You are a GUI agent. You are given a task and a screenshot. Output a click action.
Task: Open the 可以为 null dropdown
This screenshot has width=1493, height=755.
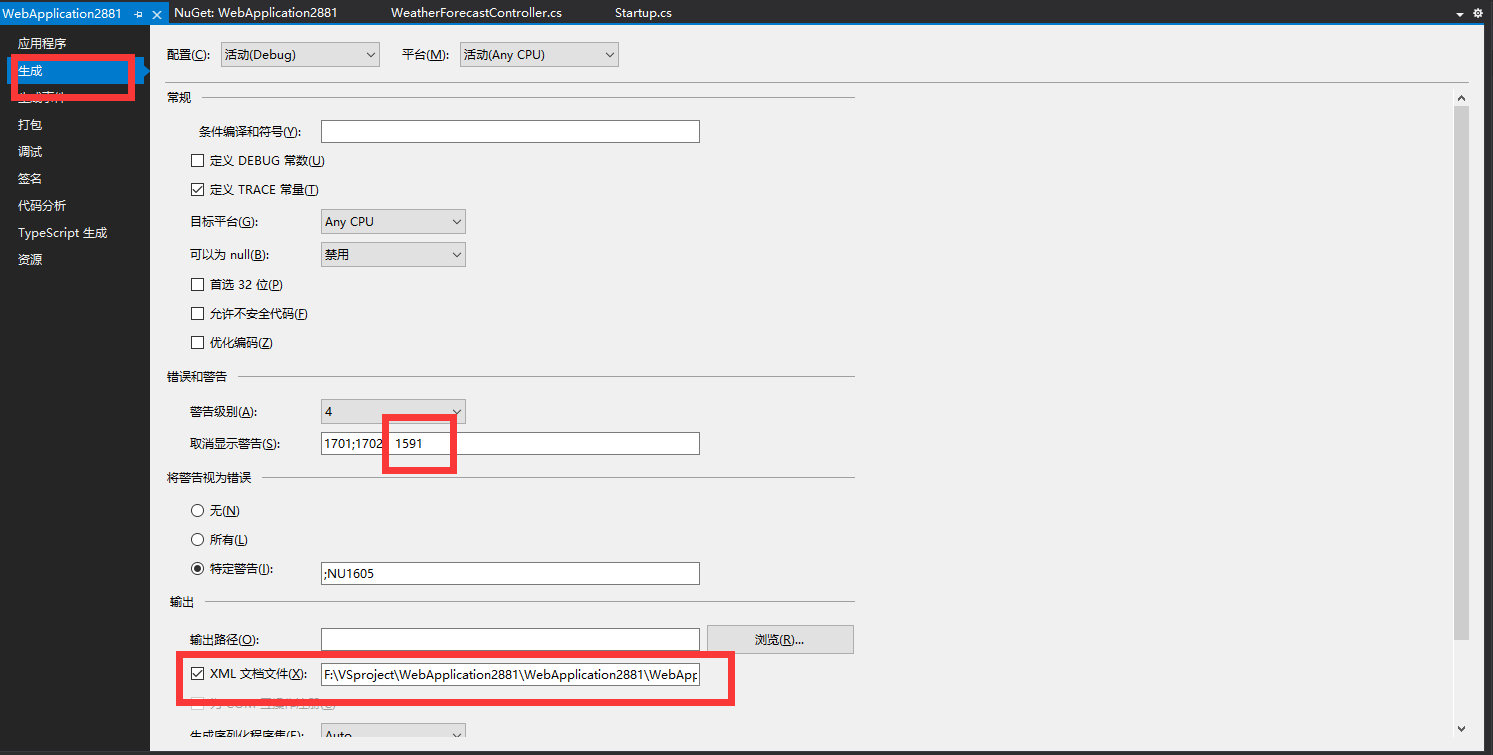tap(393, 255)
